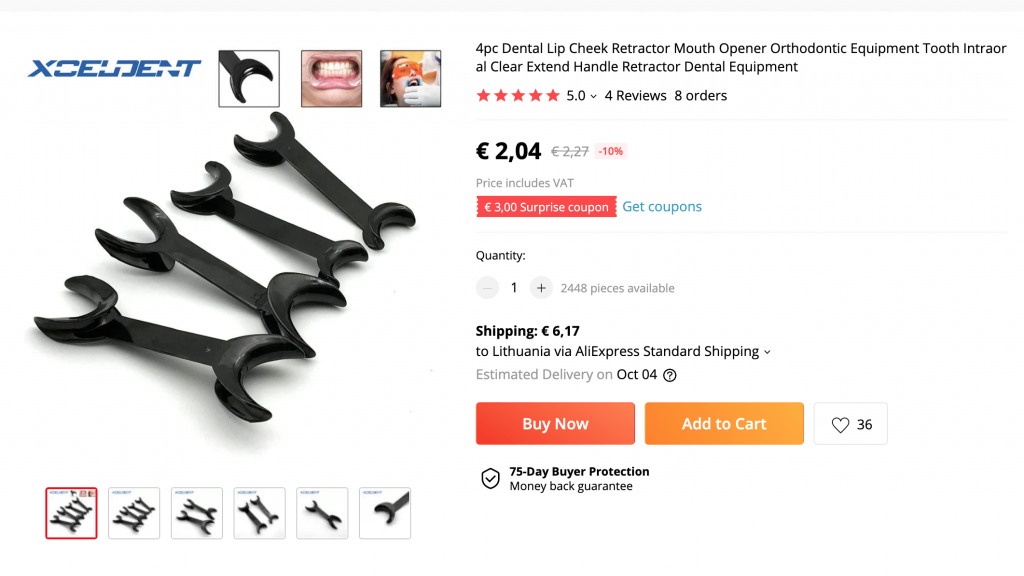Viewport: 1024px width, 576px height.
Task: Increase quantity with the plus button
Action: click(x=541, y=288)
